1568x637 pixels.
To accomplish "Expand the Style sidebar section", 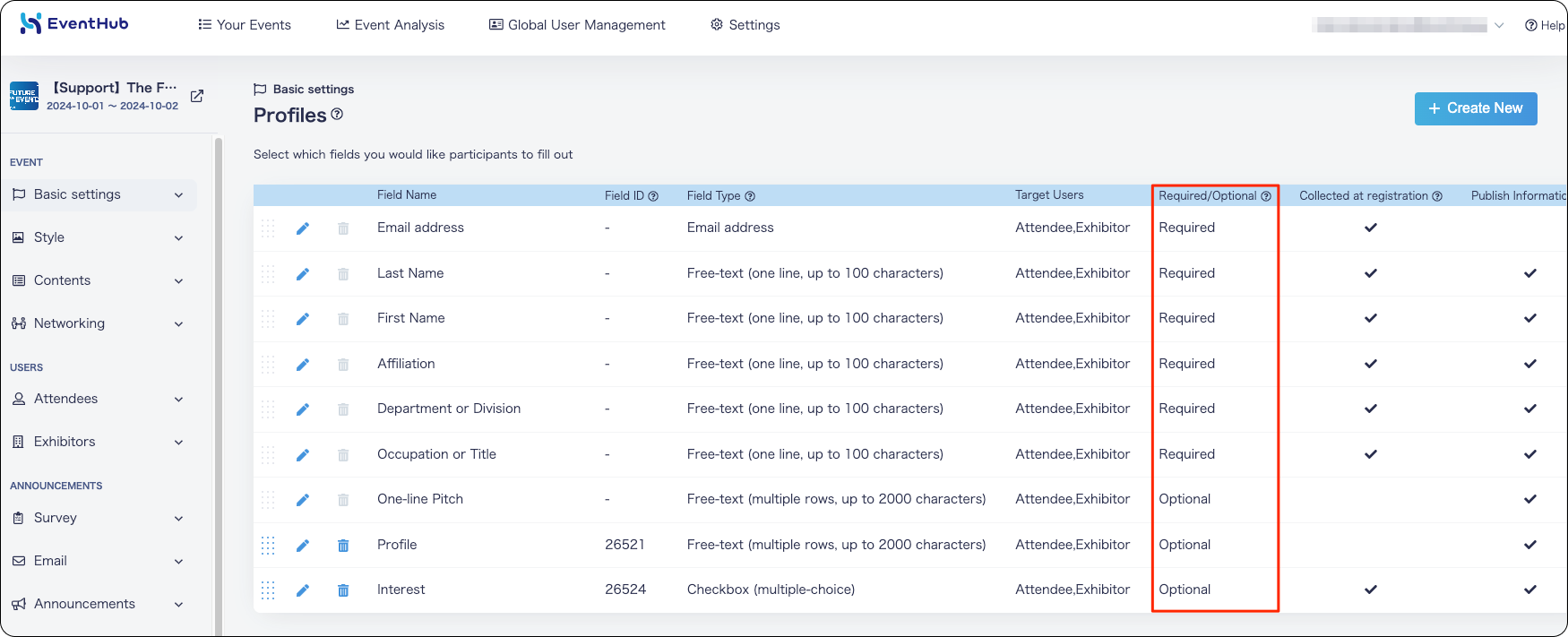I will click(x=99, y=237).
